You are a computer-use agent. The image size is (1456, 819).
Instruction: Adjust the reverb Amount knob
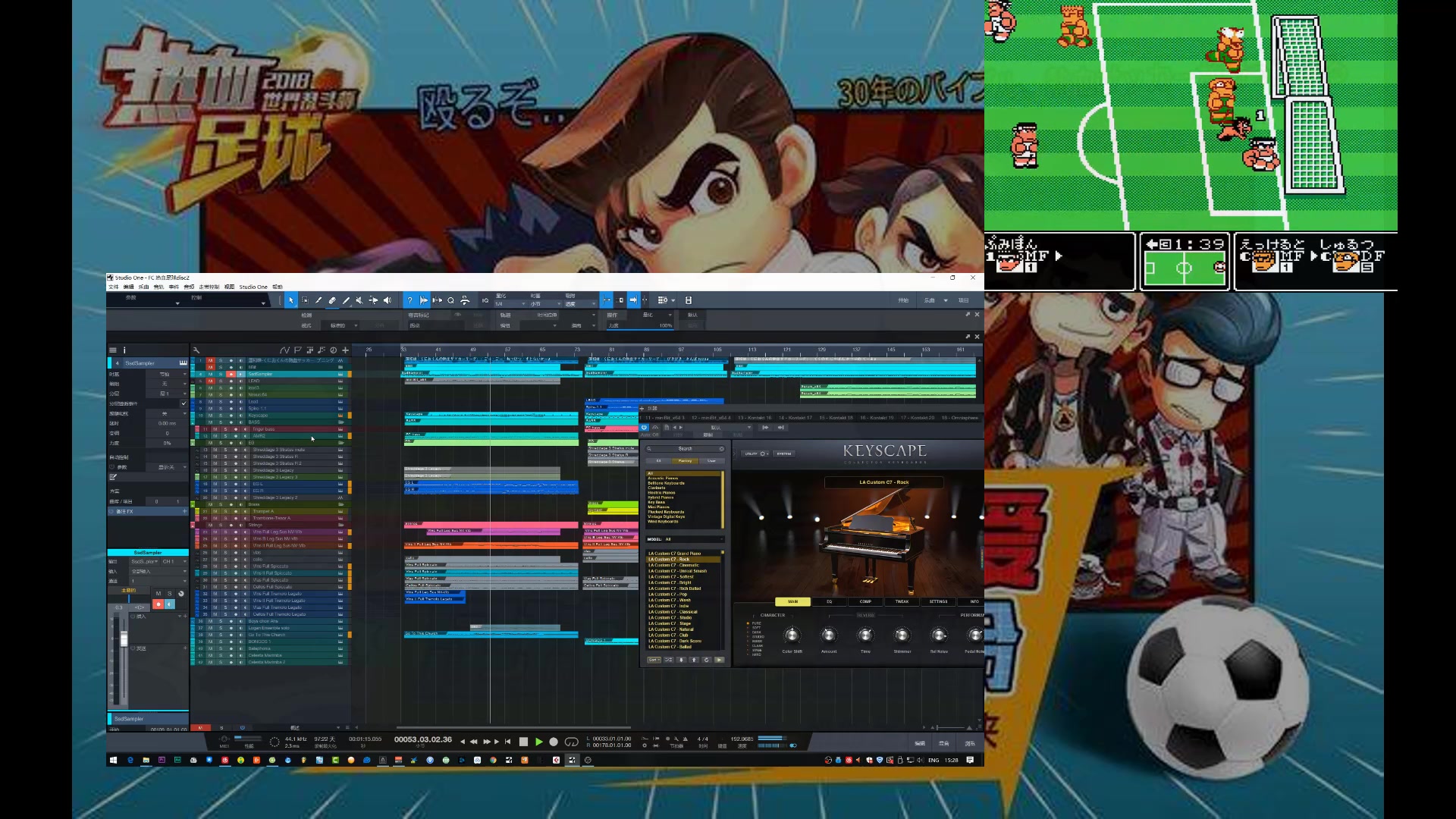[x=829, y=635]
